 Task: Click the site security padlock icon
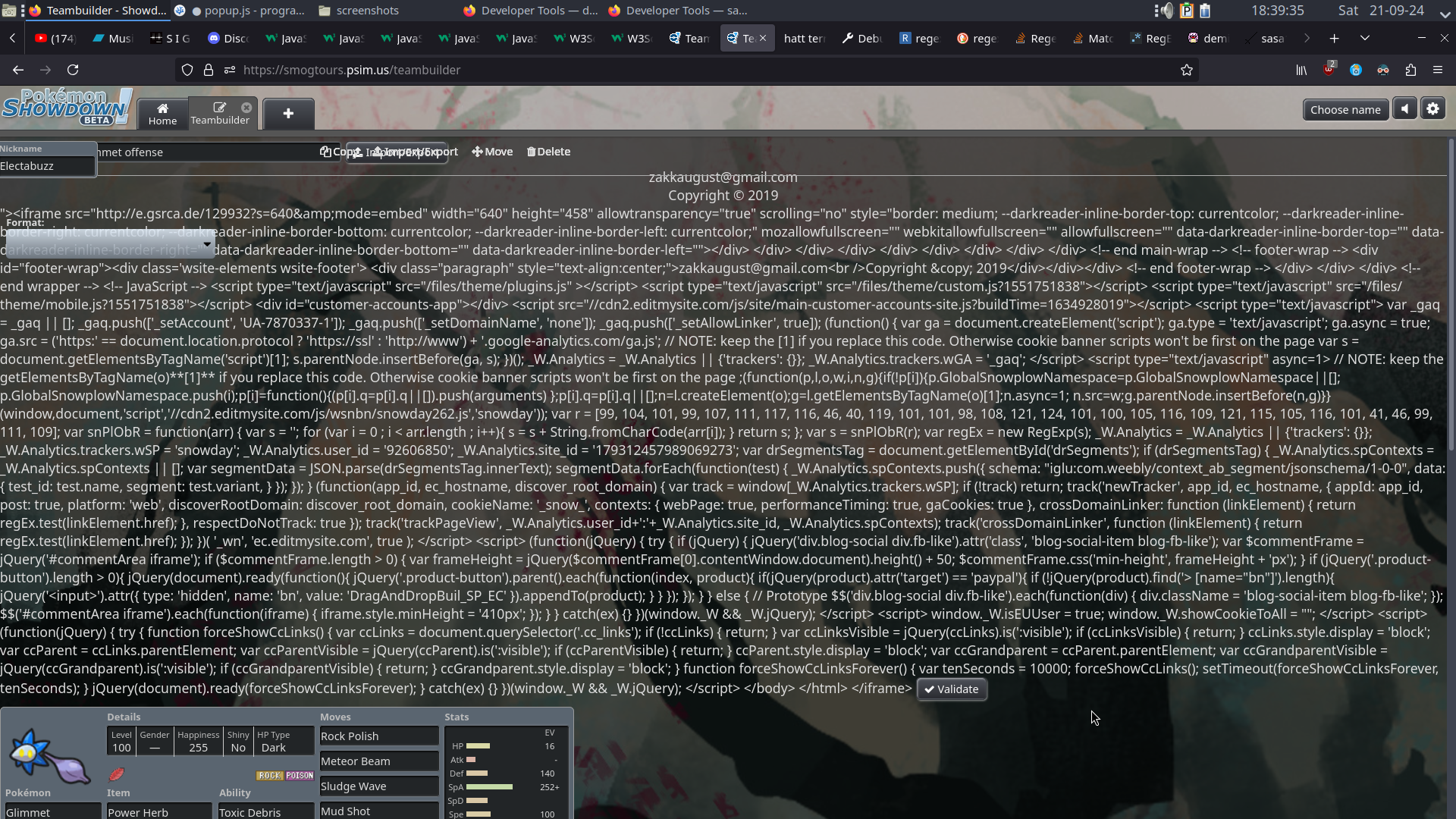tap(209, 70)
